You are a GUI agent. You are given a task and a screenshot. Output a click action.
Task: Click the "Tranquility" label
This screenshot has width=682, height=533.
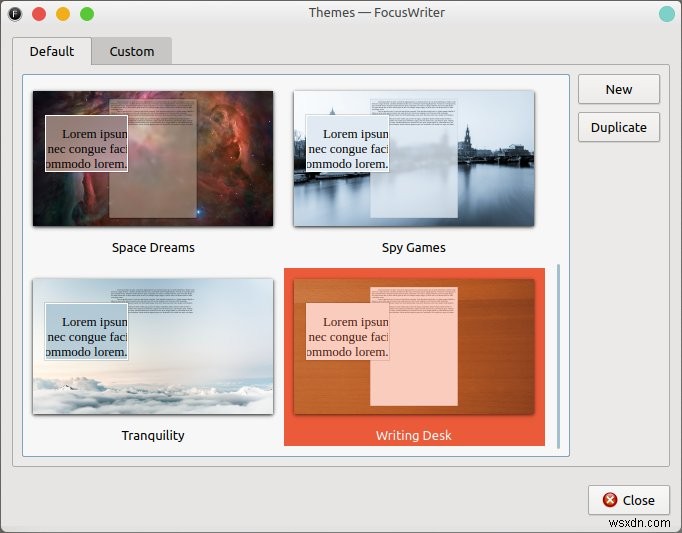click(x=153, y=436)
